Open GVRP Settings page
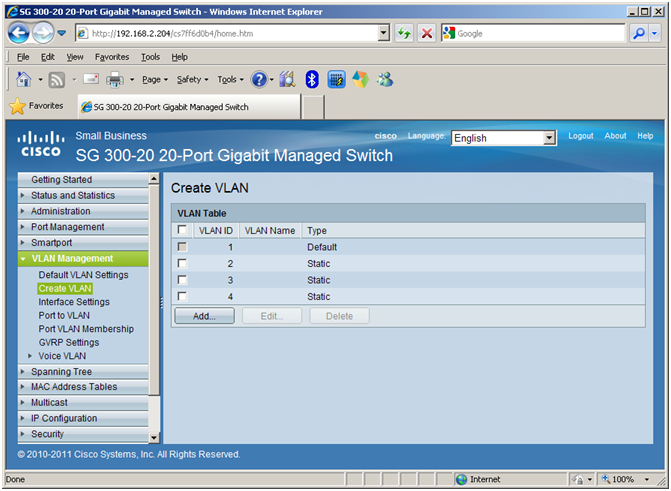Viewport: 671px width, 491px height. tap(69, 342)
